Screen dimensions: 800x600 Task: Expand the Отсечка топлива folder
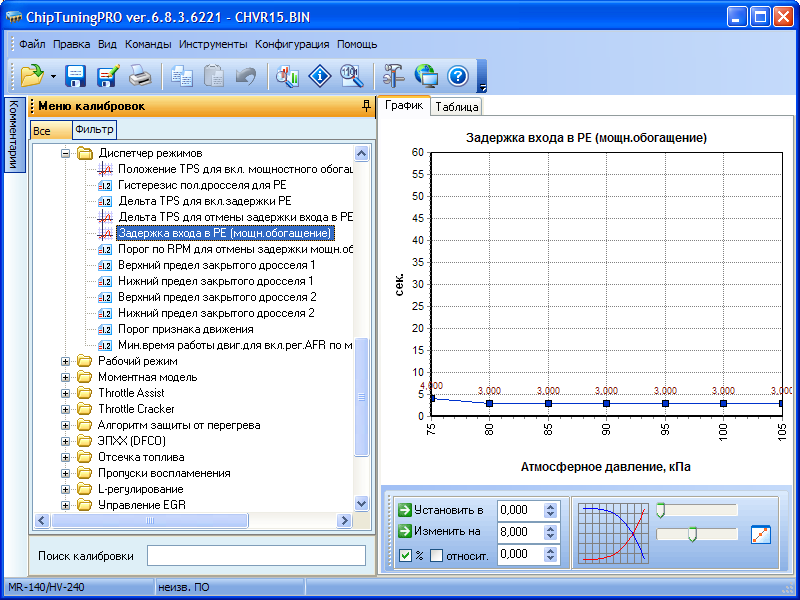click(x=66, y=457)
